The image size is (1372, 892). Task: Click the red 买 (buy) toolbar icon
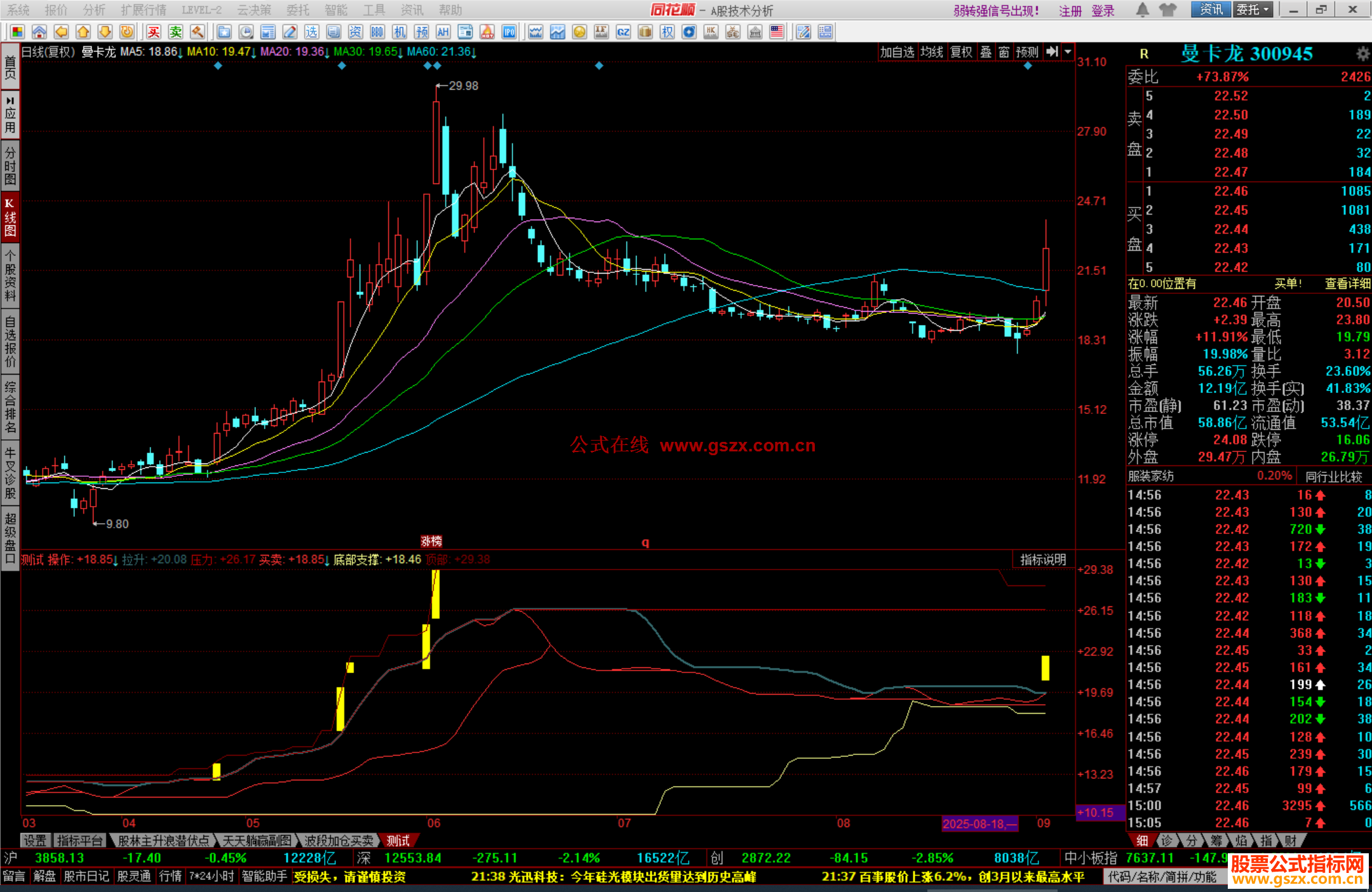click(154, 32)
